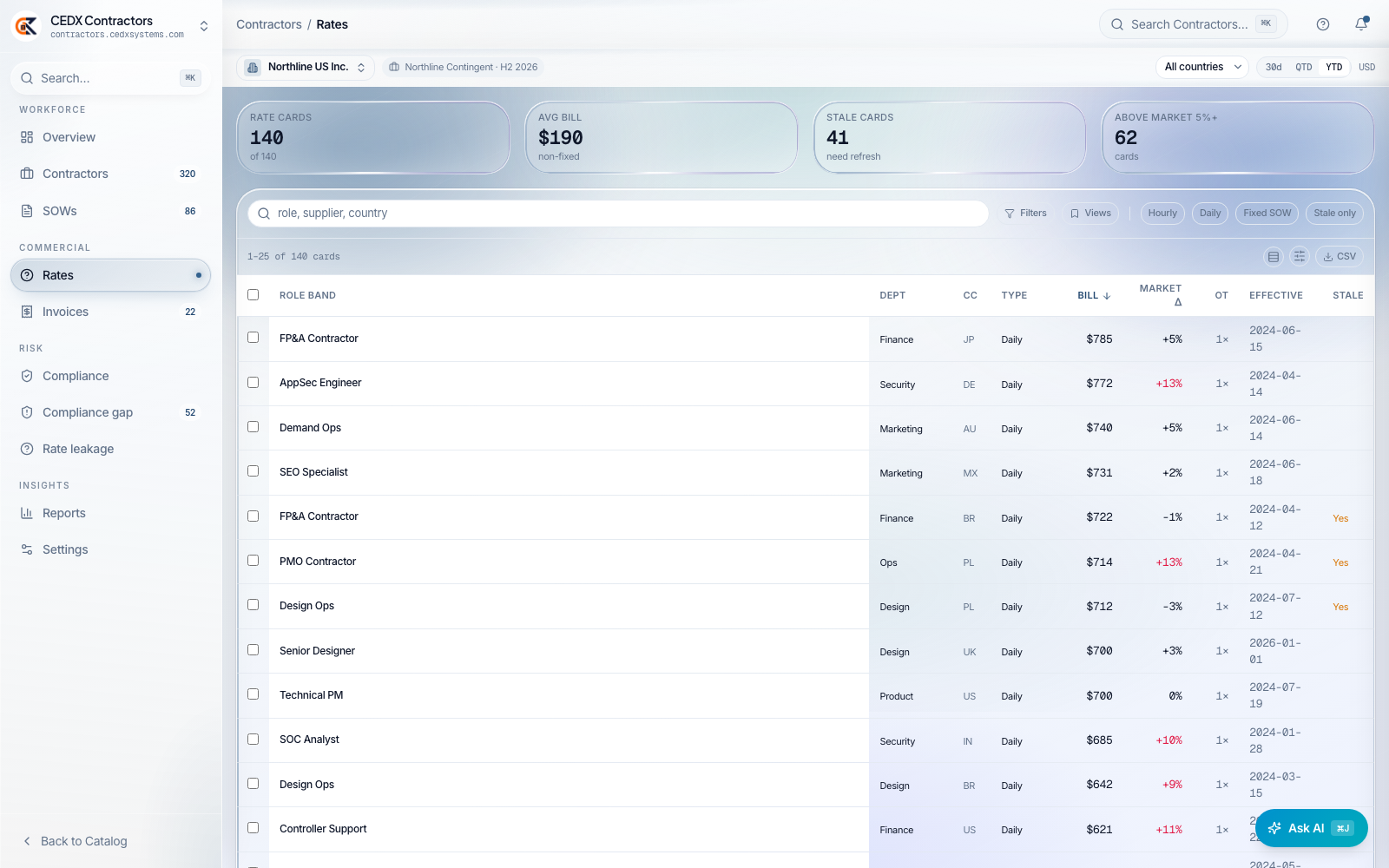Click the Compliance gap shield icon
Viewport: 1389px width, 868px height.
click(x=27, y=412)
